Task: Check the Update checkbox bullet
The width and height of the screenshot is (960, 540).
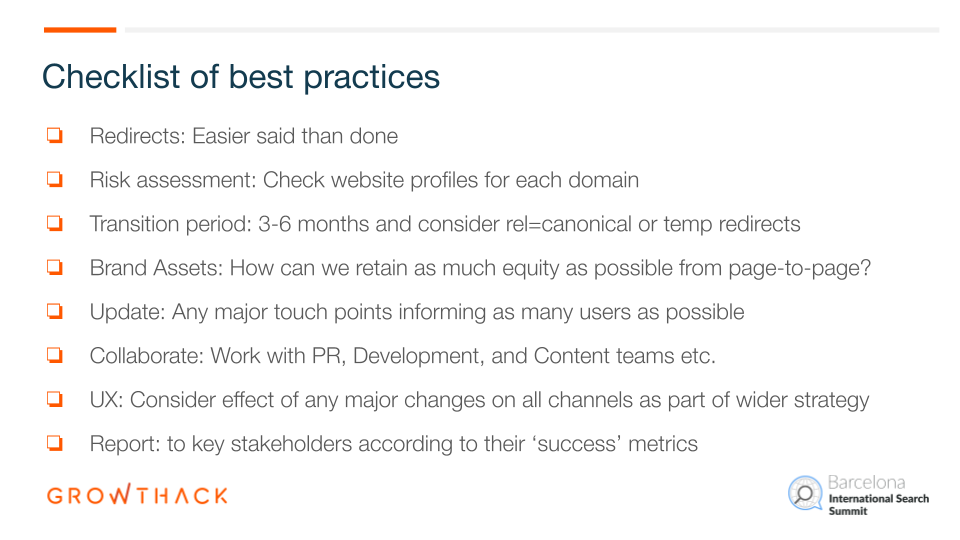Action: [x=55, y=311]
